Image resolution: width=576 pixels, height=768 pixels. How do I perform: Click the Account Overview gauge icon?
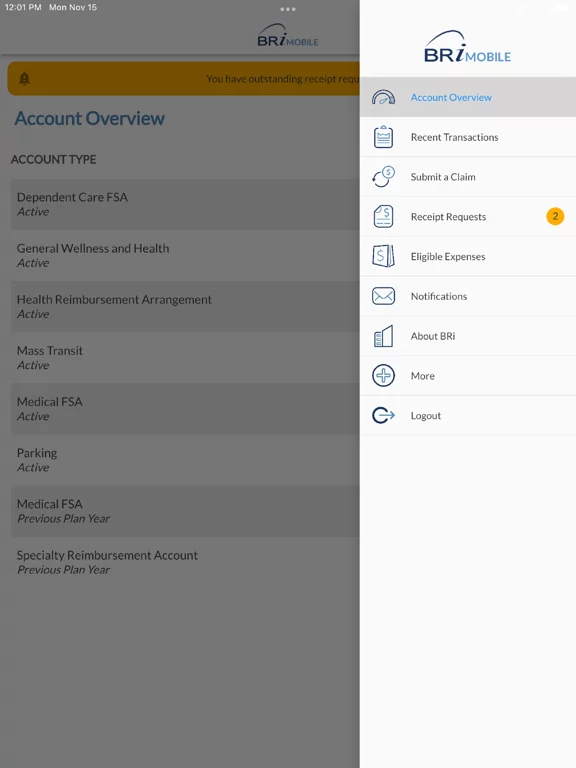(x=383, y=97)
